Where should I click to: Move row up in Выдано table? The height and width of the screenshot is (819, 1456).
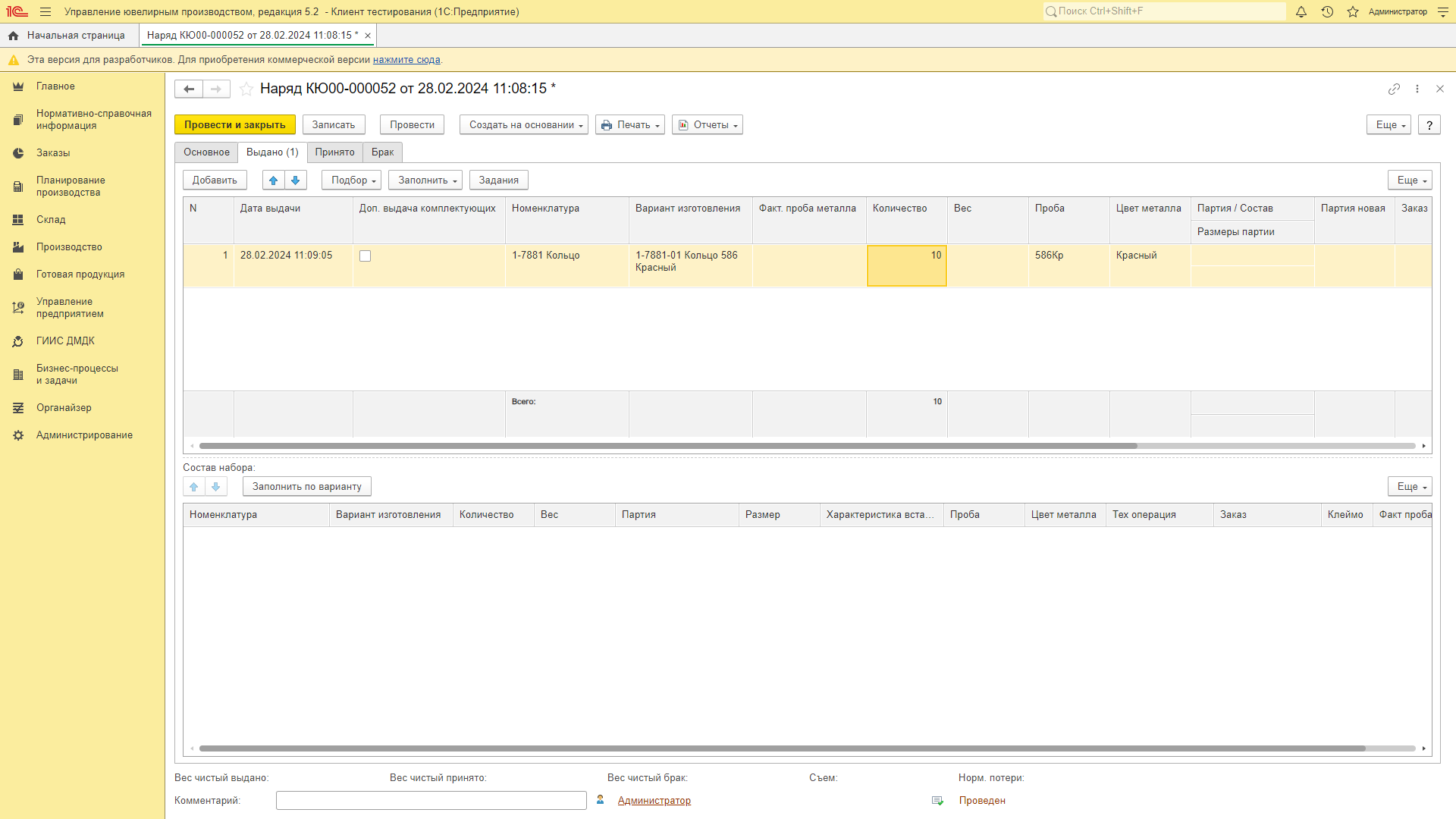tap(274, 180)
